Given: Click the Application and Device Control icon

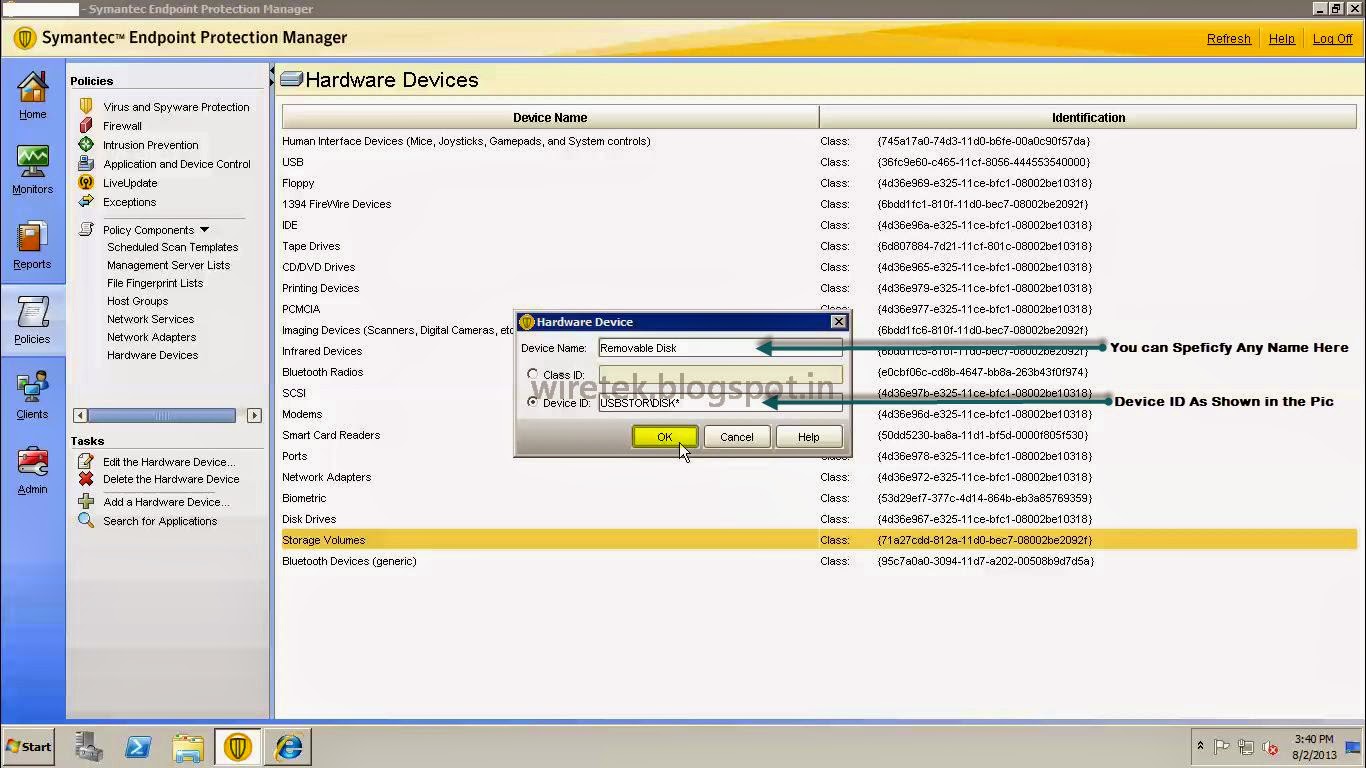Looking at the screenshot, I should click(86, 163).
